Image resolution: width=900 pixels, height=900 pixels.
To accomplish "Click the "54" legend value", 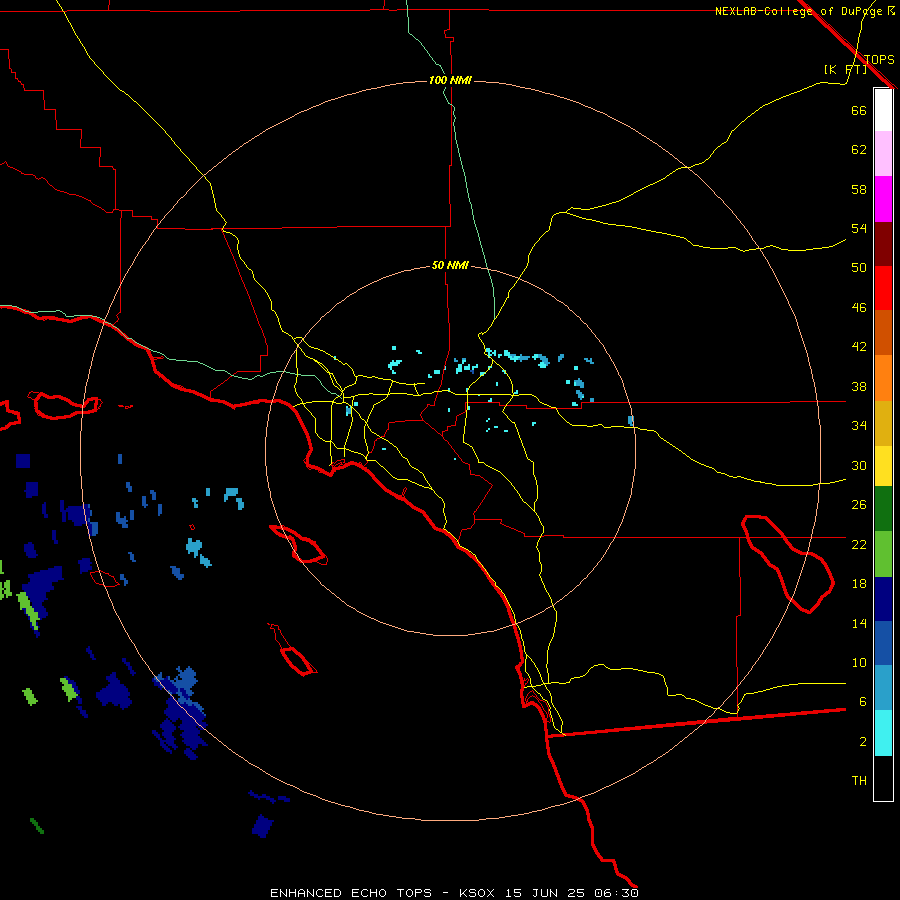I will (x=859, y=228).
